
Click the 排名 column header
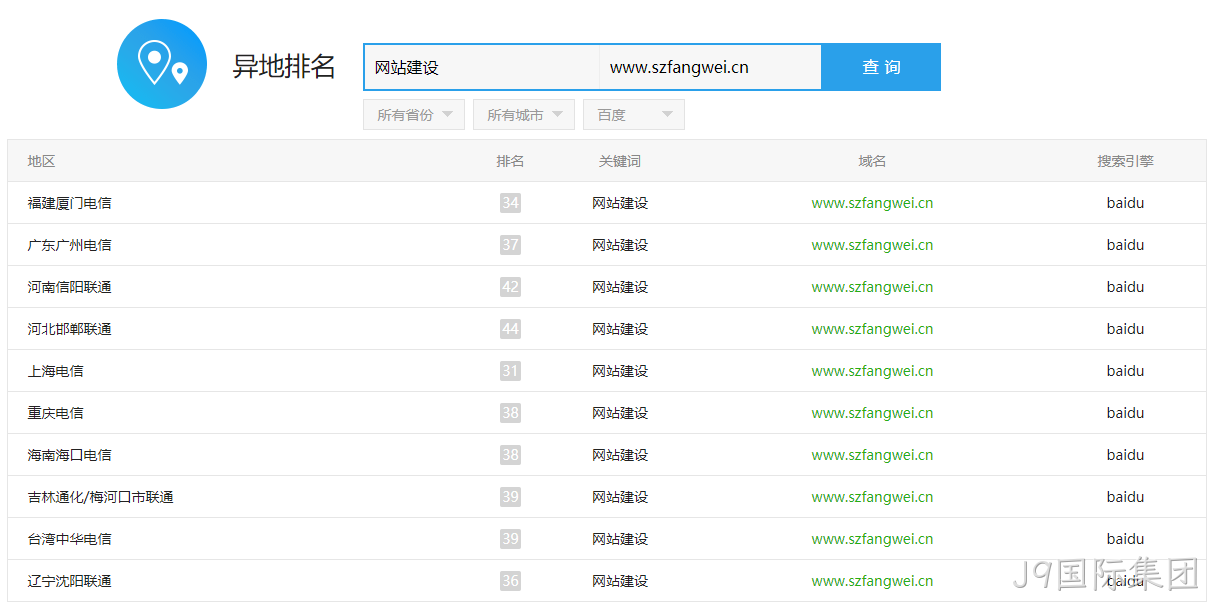point(510,161)
